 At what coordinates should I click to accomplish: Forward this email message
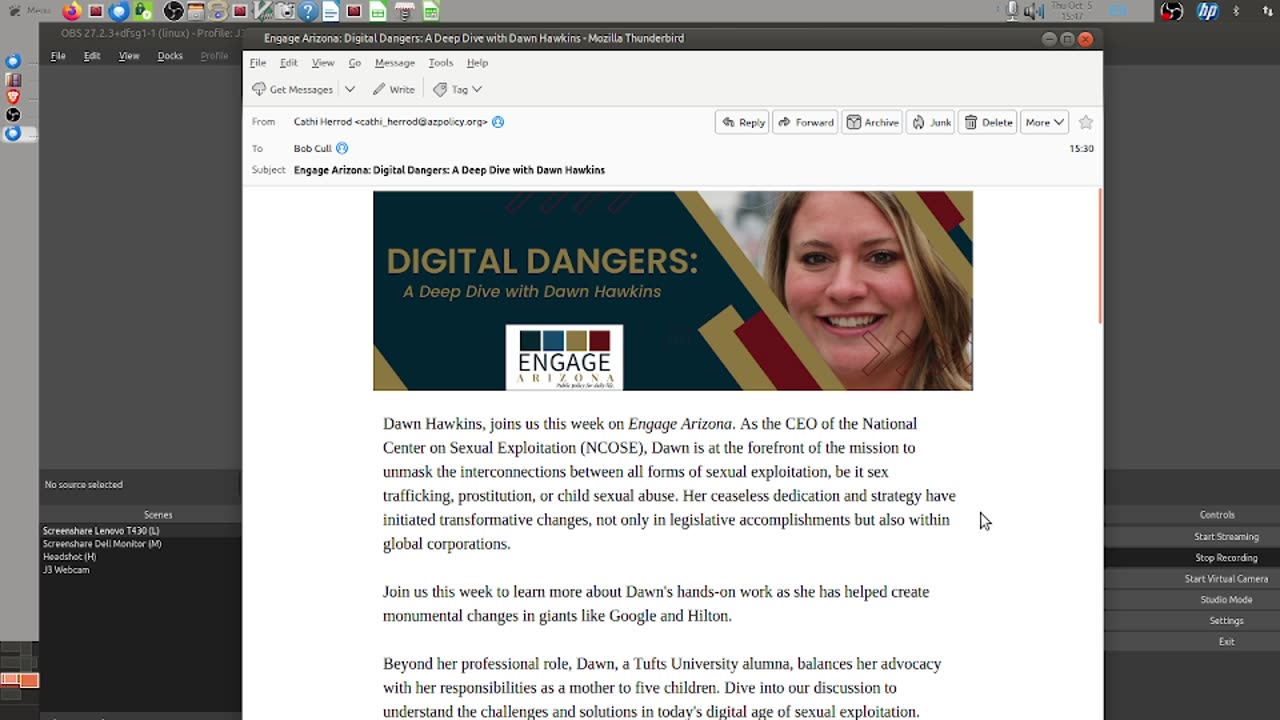(x=805, y=122)
